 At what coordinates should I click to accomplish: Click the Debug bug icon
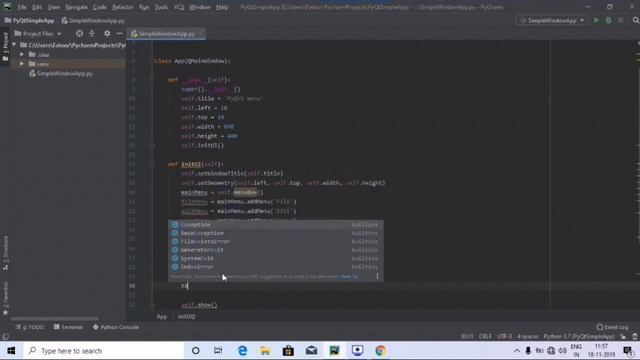pyautogui.click(x=608, y=20)
